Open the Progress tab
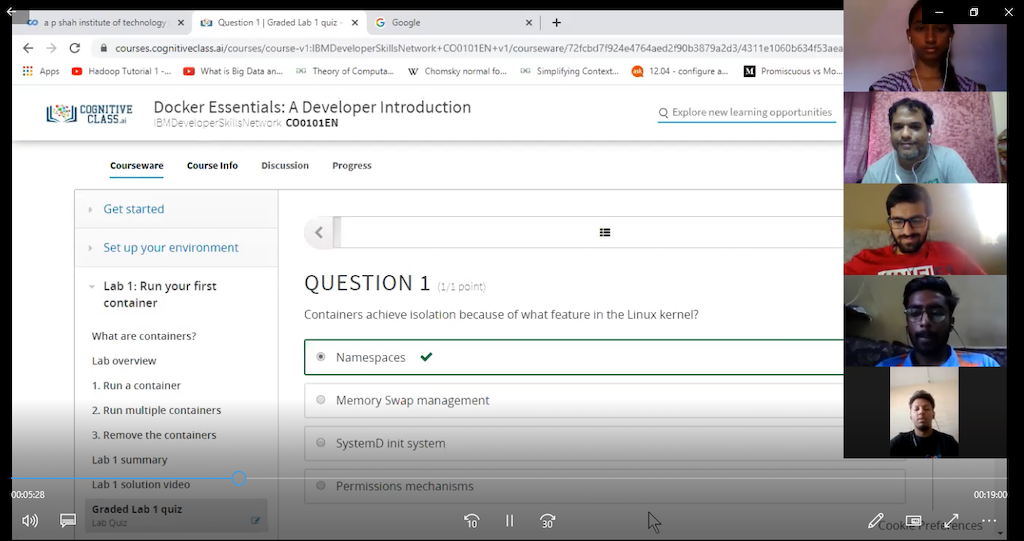Screen dimensions: 1024x541 coord(351,165)
